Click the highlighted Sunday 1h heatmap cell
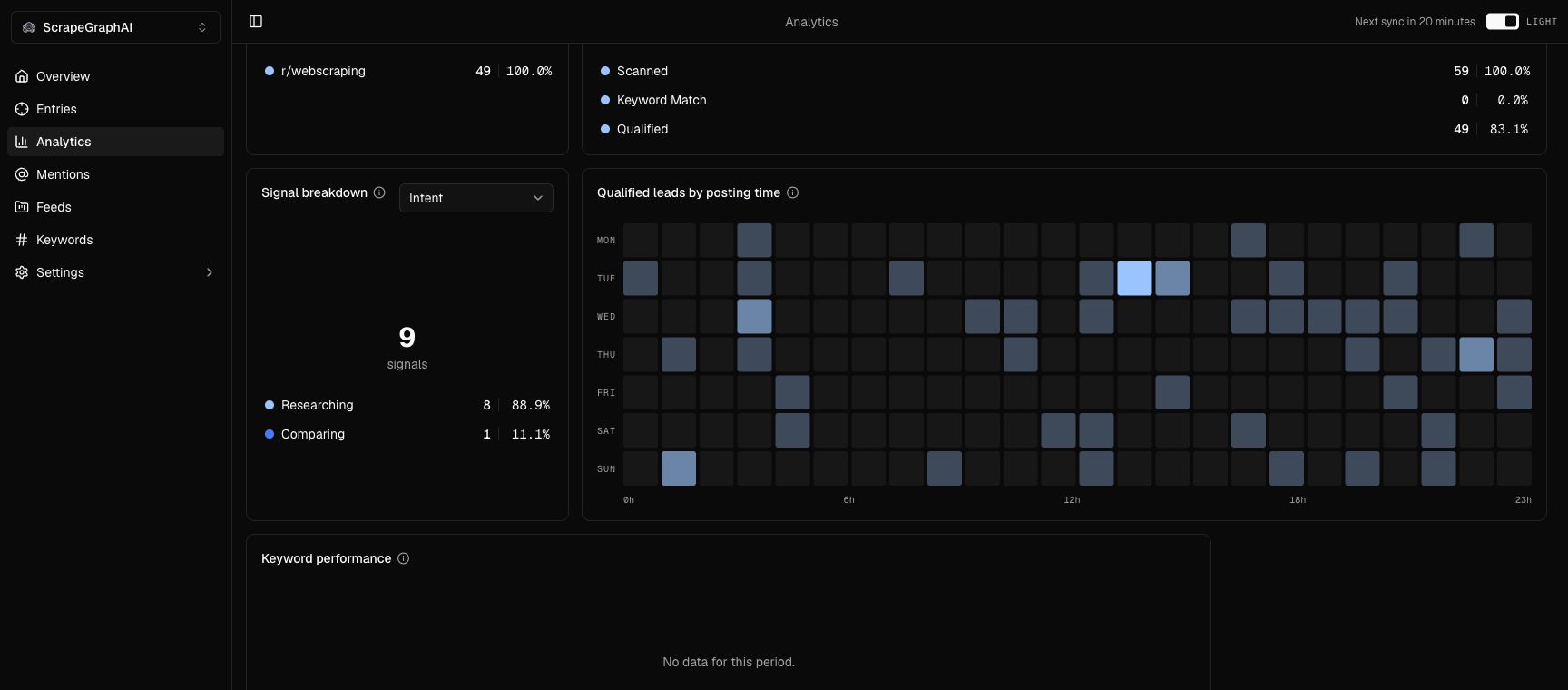This screenshot has width=1568, height=690. (679, 468)
